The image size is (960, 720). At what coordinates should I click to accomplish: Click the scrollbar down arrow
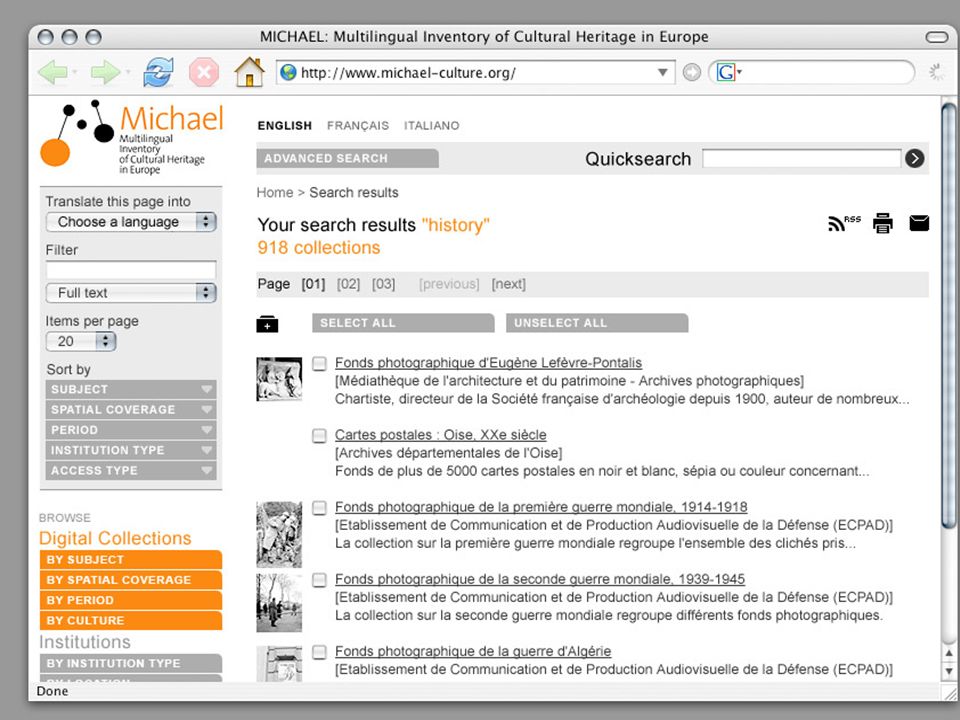tap(949, 672)
